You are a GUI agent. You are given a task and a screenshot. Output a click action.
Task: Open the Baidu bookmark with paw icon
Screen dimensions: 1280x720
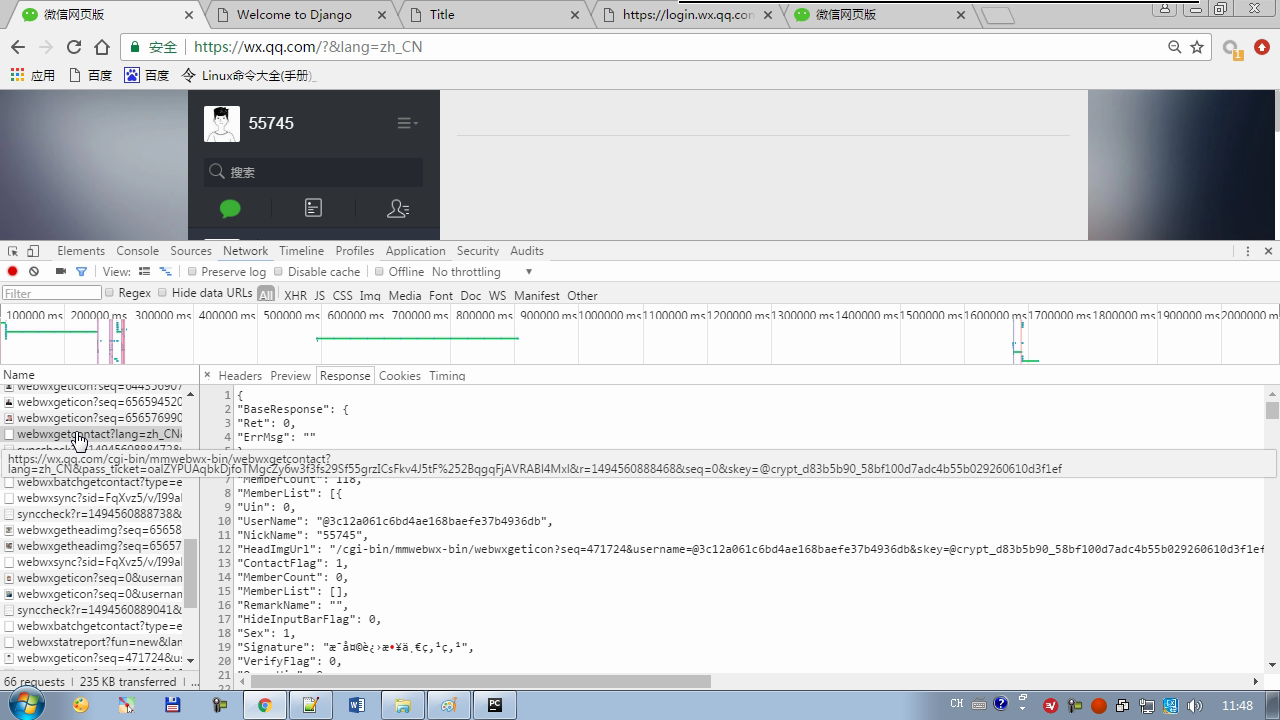point(147,75)
